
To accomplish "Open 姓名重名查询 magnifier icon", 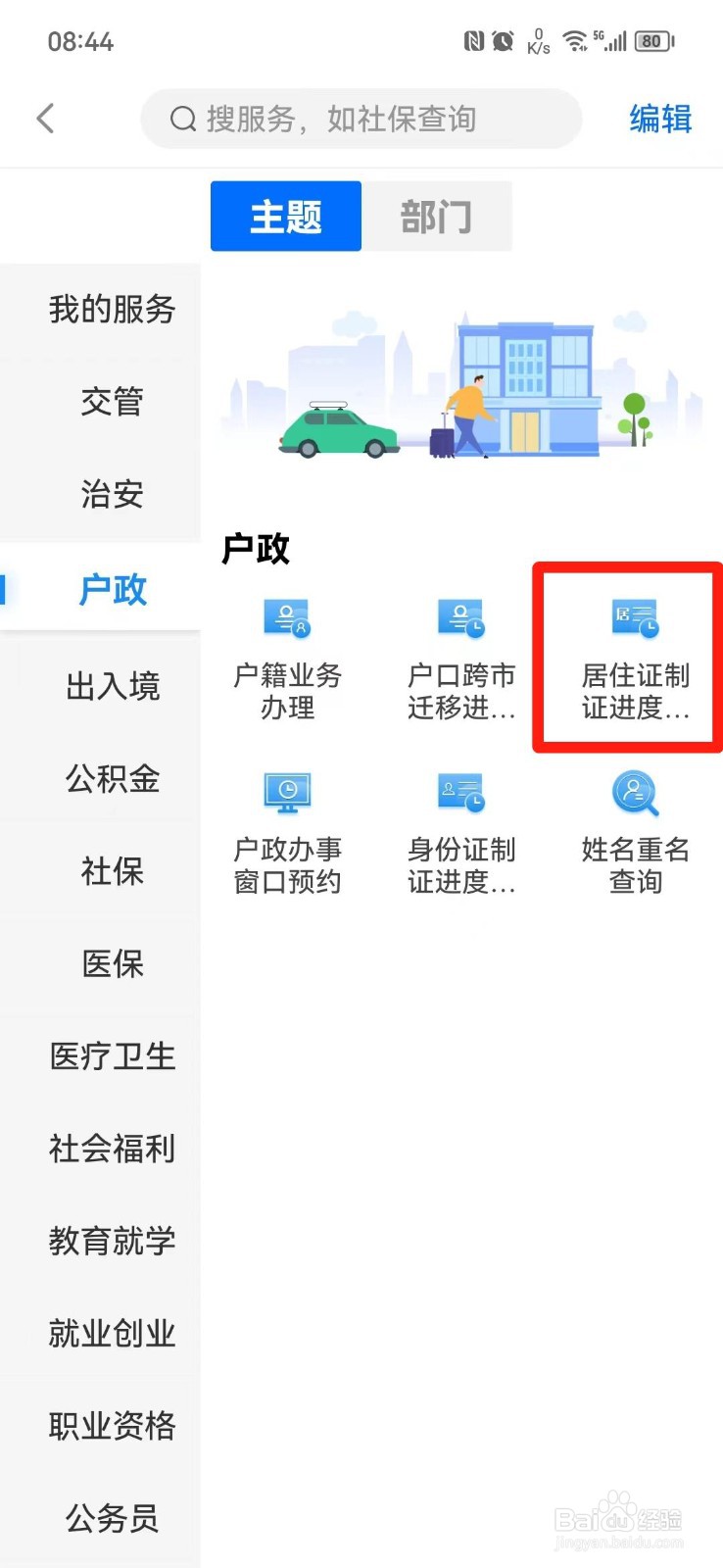I will pos(636,793).
